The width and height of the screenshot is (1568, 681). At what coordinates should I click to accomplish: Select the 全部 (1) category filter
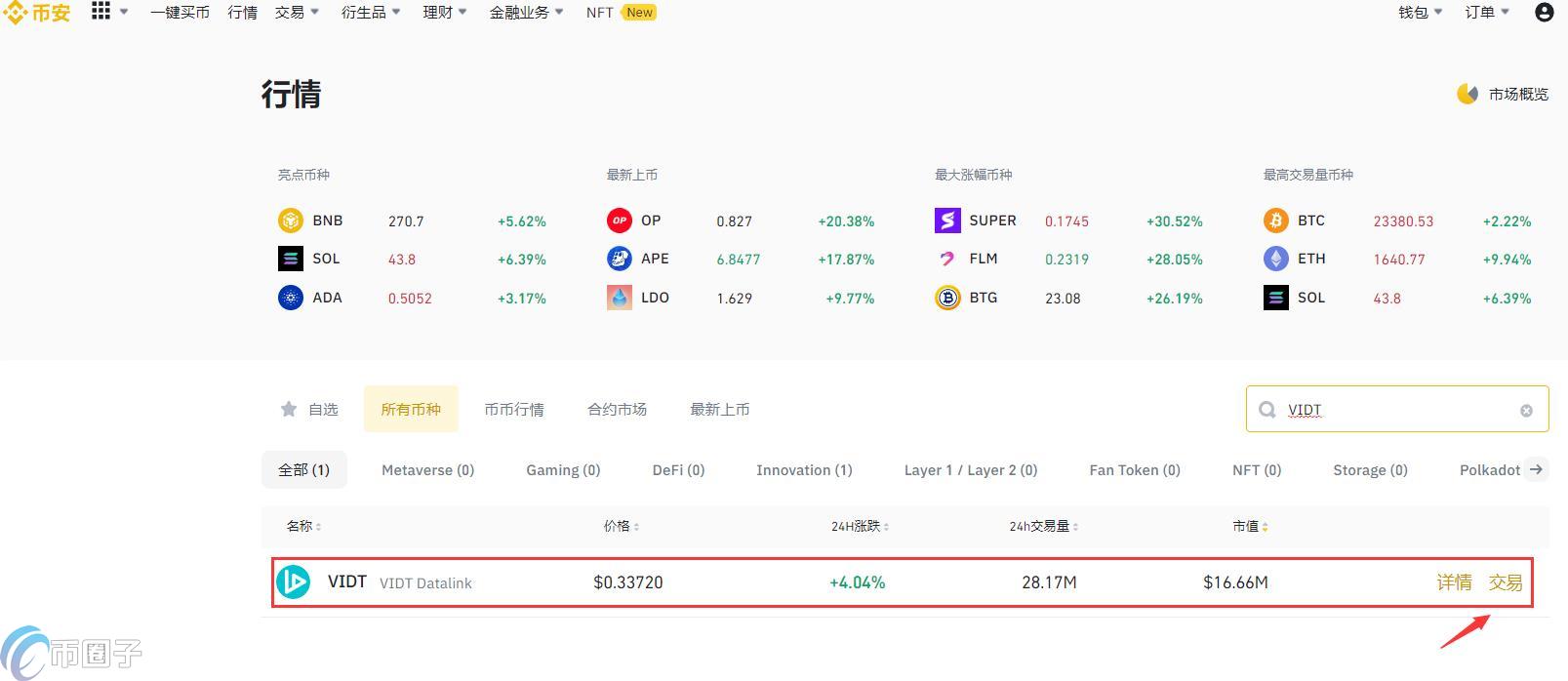(x=303, y=469)
